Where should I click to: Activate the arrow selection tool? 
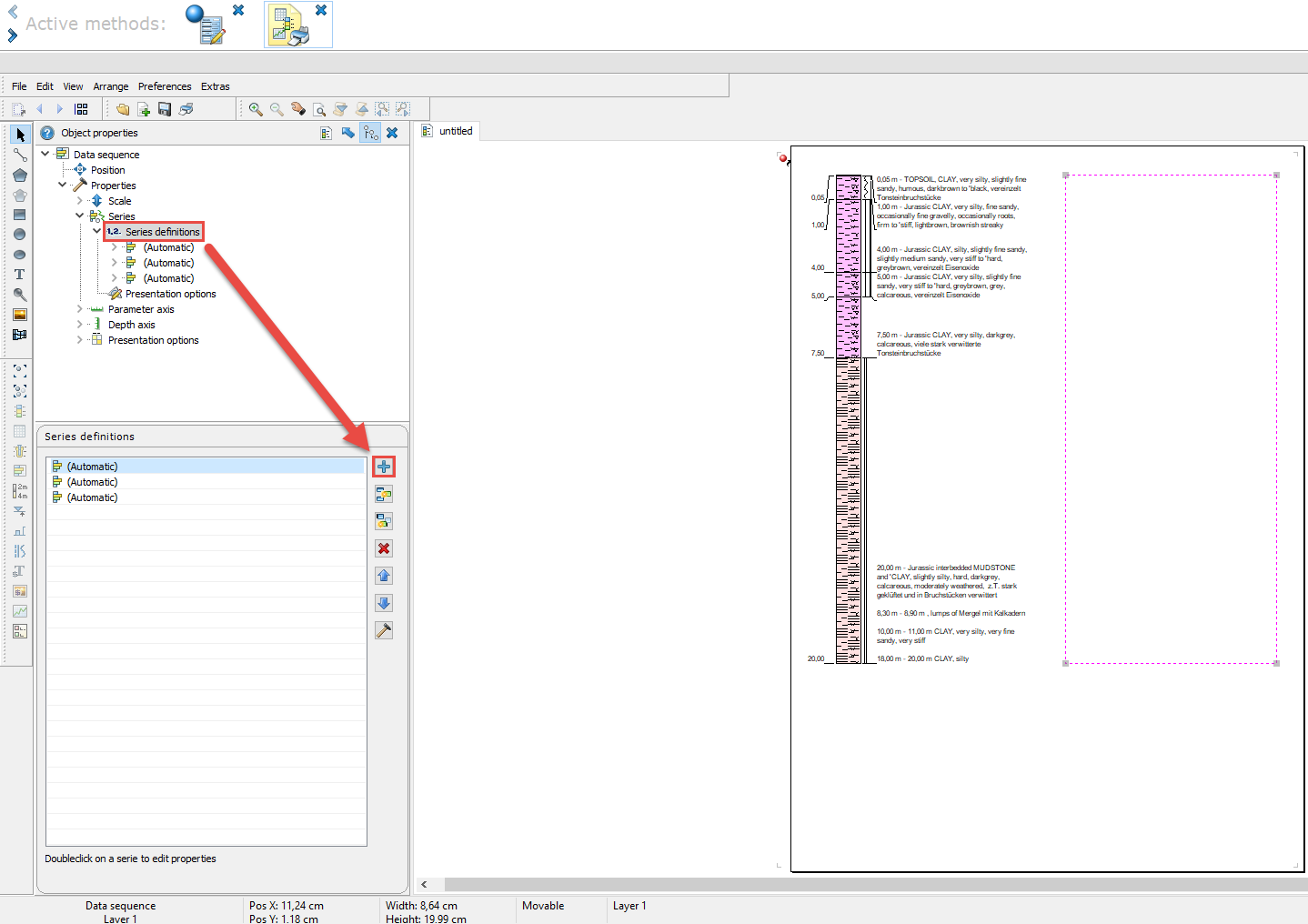19,135
